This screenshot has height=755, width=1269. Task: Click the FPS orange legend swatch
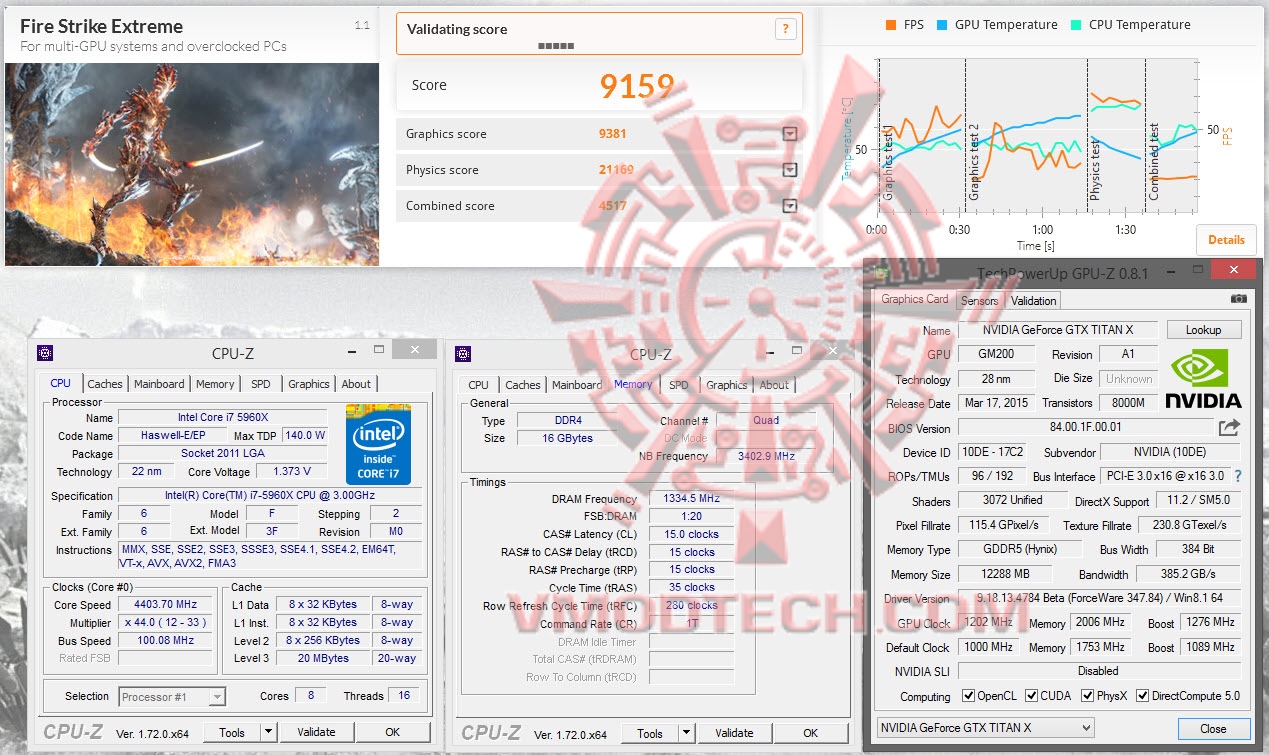coord(891,25)
